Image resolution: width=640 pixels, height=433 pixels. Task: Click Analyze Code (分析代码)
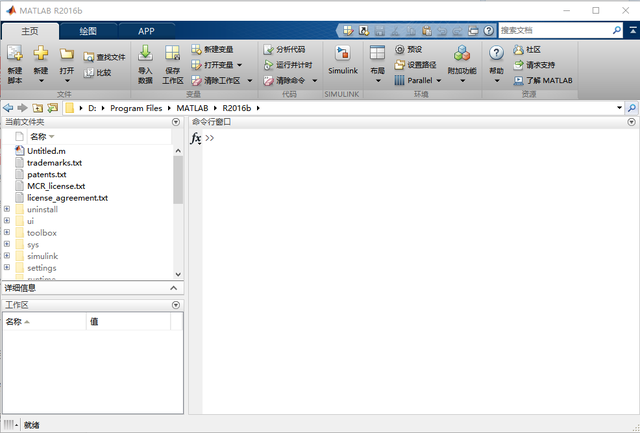pos(284,49)
